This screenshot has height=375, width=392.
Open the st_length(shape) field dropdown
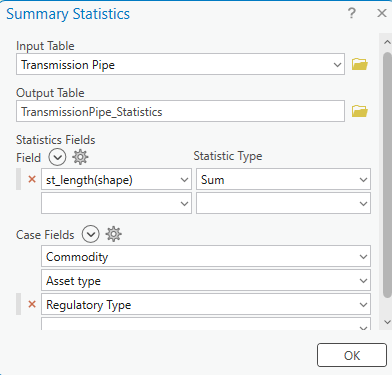click(184, 180)
